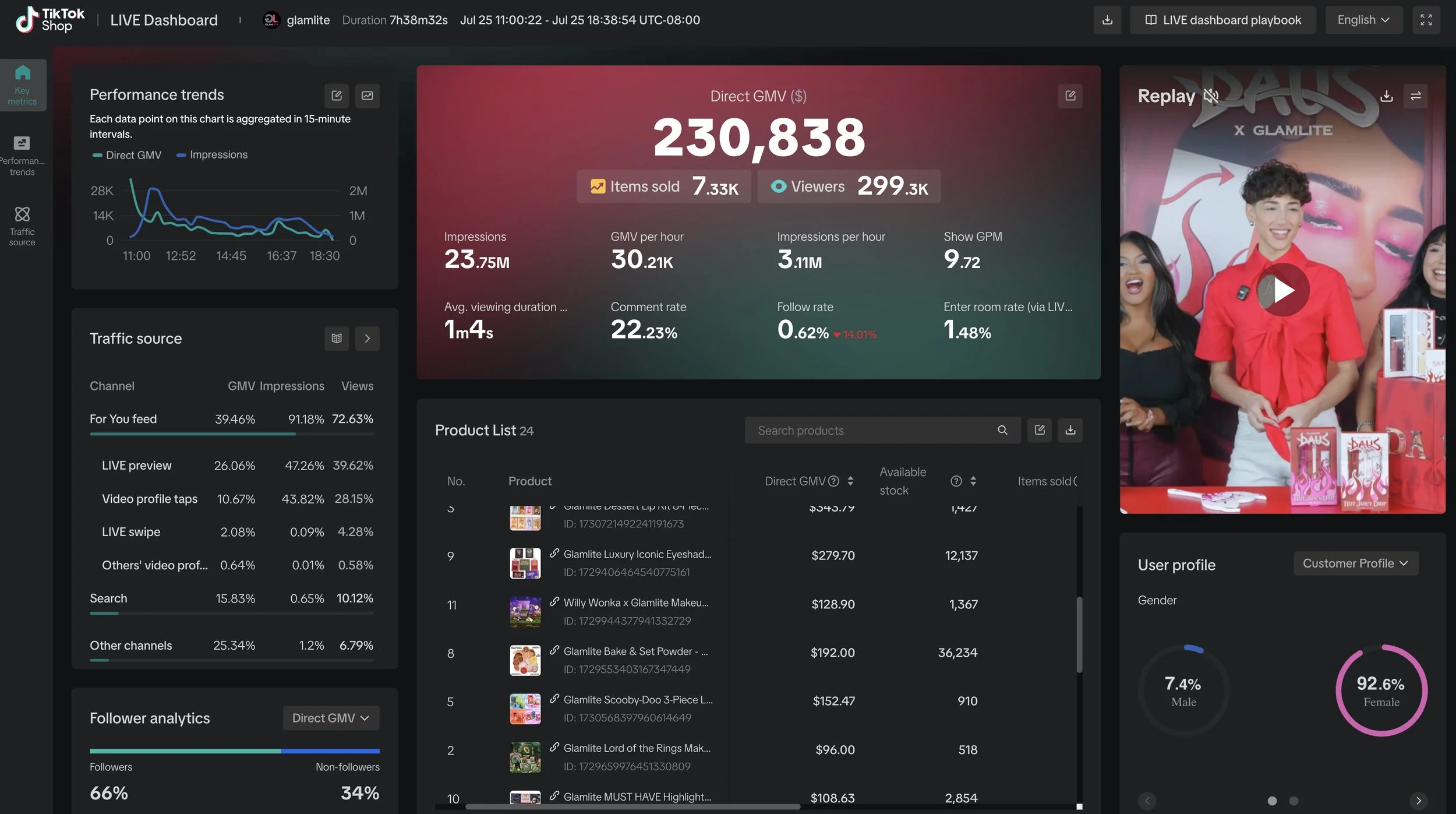Click the Show GPM metric
Viewport: 1456px width, 814px height.
[x=973, y=251]
